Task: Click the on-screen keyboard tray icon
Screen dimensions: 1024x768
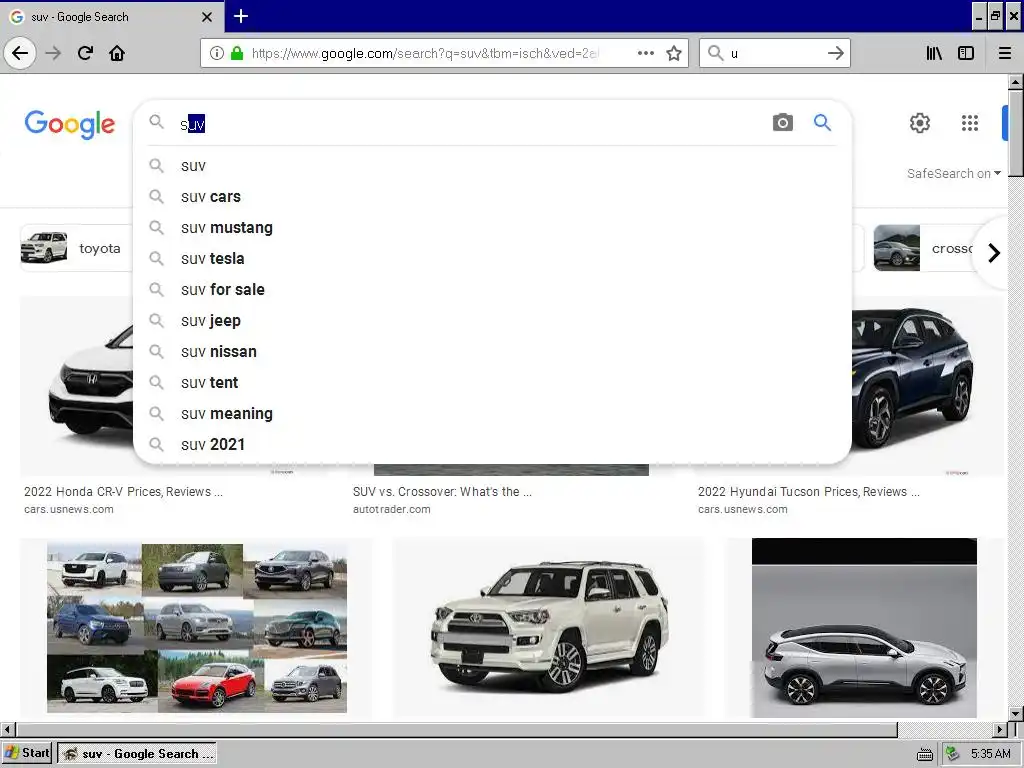Action: pyautogui.click(x=925, y=754)
